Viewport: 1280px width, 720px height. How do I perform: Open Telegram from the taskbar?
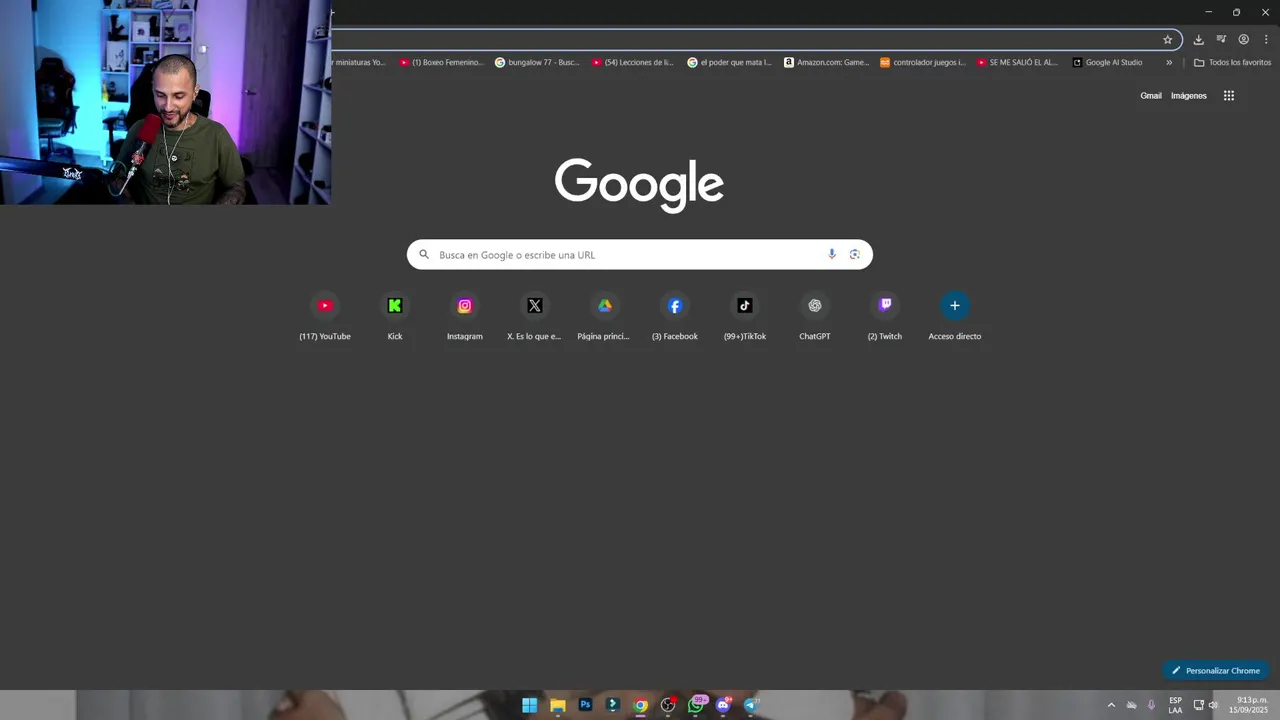coord(750,705)
